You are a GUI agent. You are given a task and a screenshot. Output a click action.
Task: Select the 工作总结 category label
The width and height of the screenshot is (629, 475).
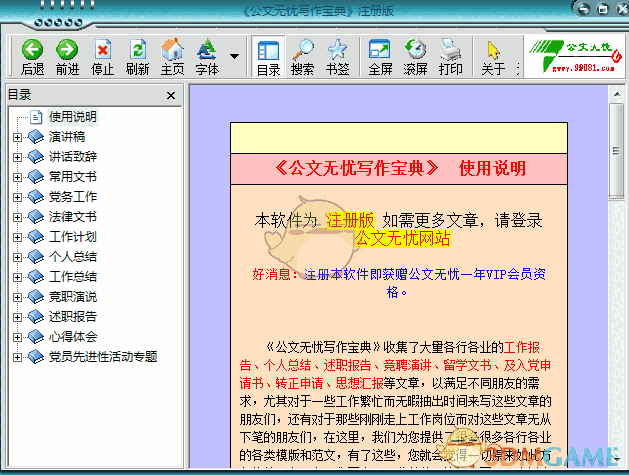click(x=73, y=277)
